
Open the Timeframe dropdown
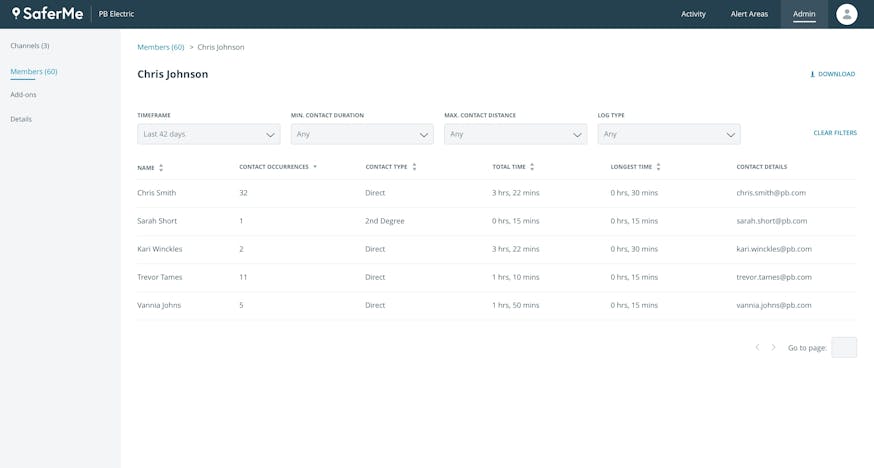coord(208,134)
